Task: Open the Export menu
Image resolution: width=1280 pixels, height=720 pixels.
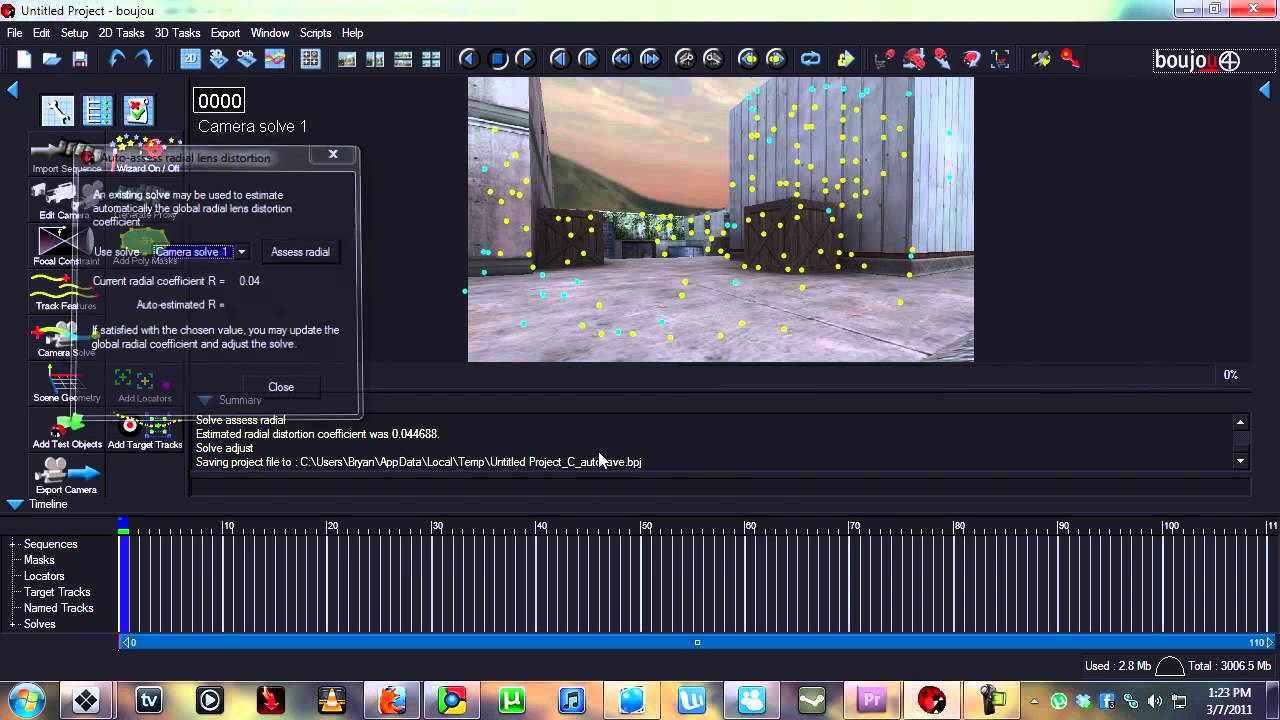Action: pos(225,33)
